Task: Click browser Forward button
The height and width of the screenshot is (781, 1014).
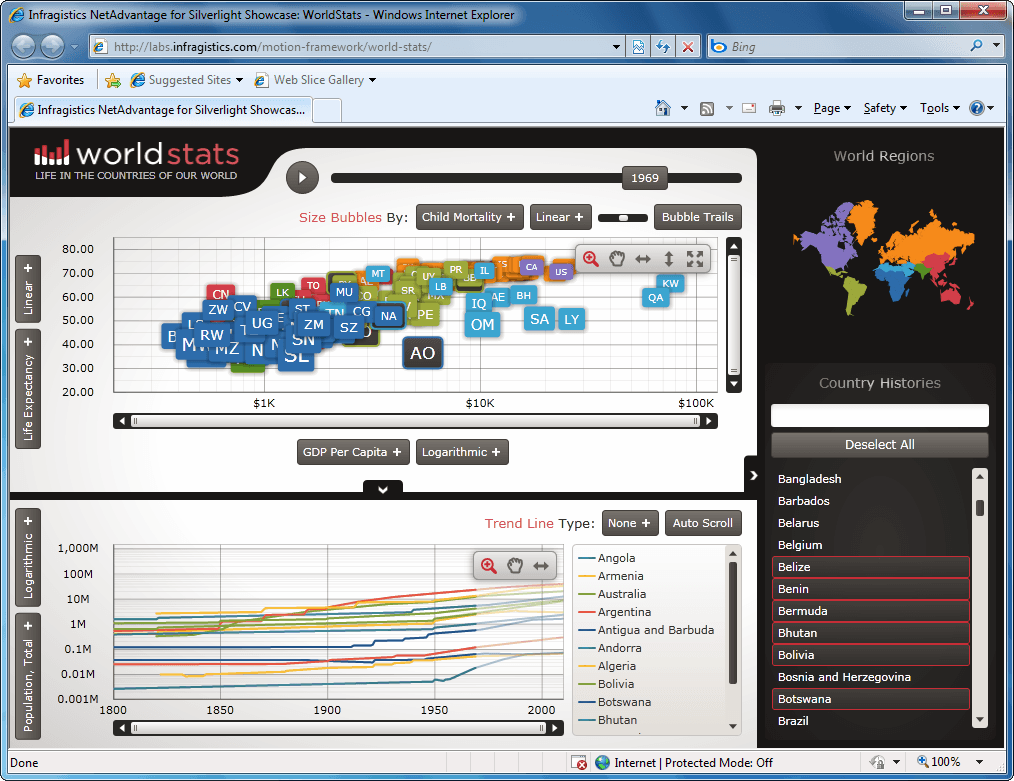Action: point(52,47)
